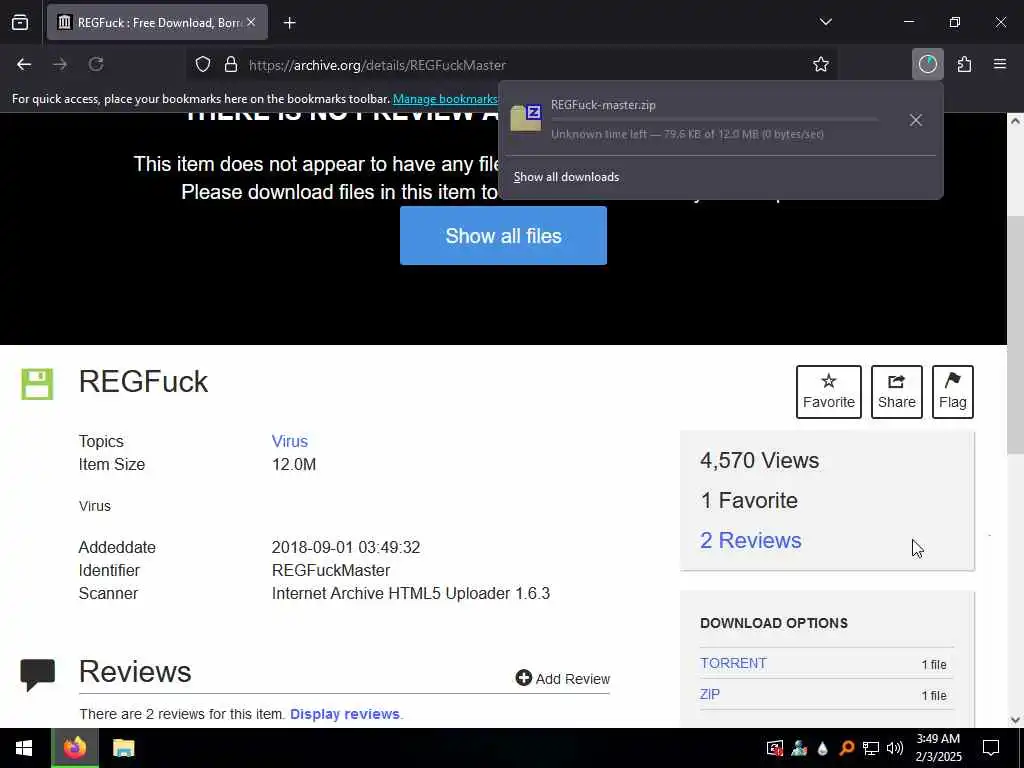The width and height of the screenshot is (1024, 768).
Task: Click the zip file icon in downloads panel
Action: point(526,118)
